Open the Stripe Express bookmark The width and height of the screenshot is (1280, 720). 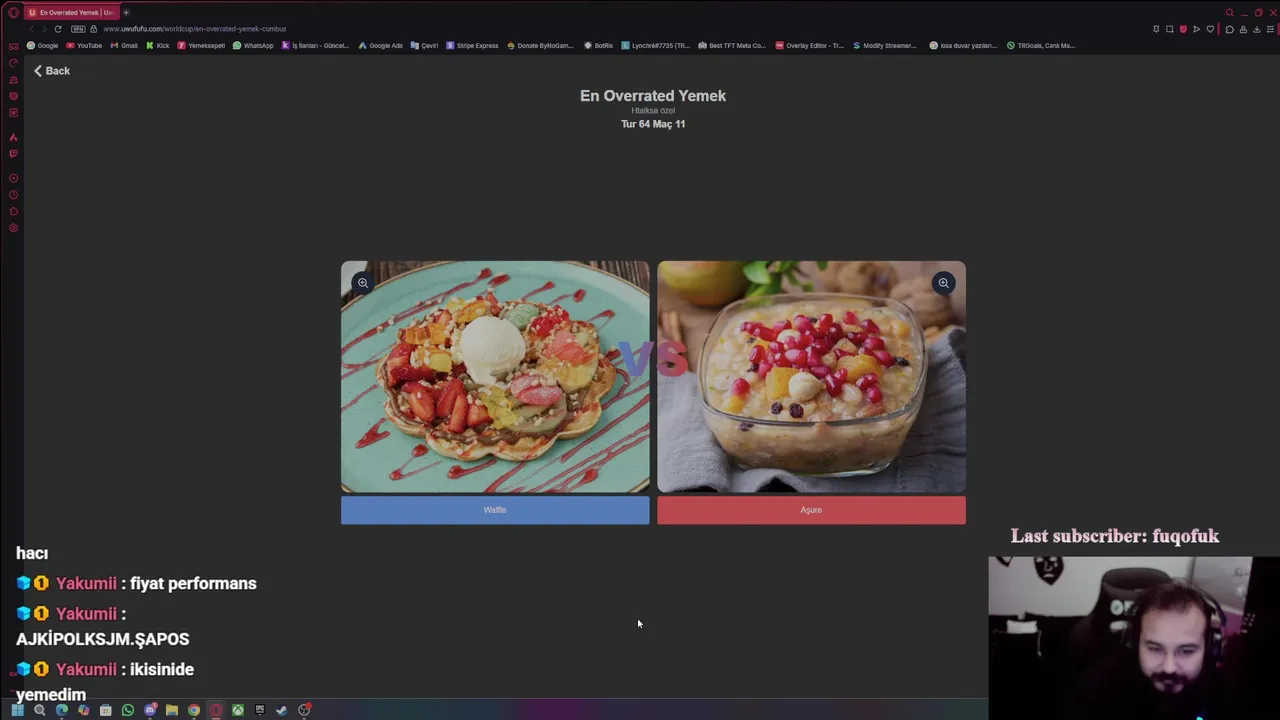[472, 45]
